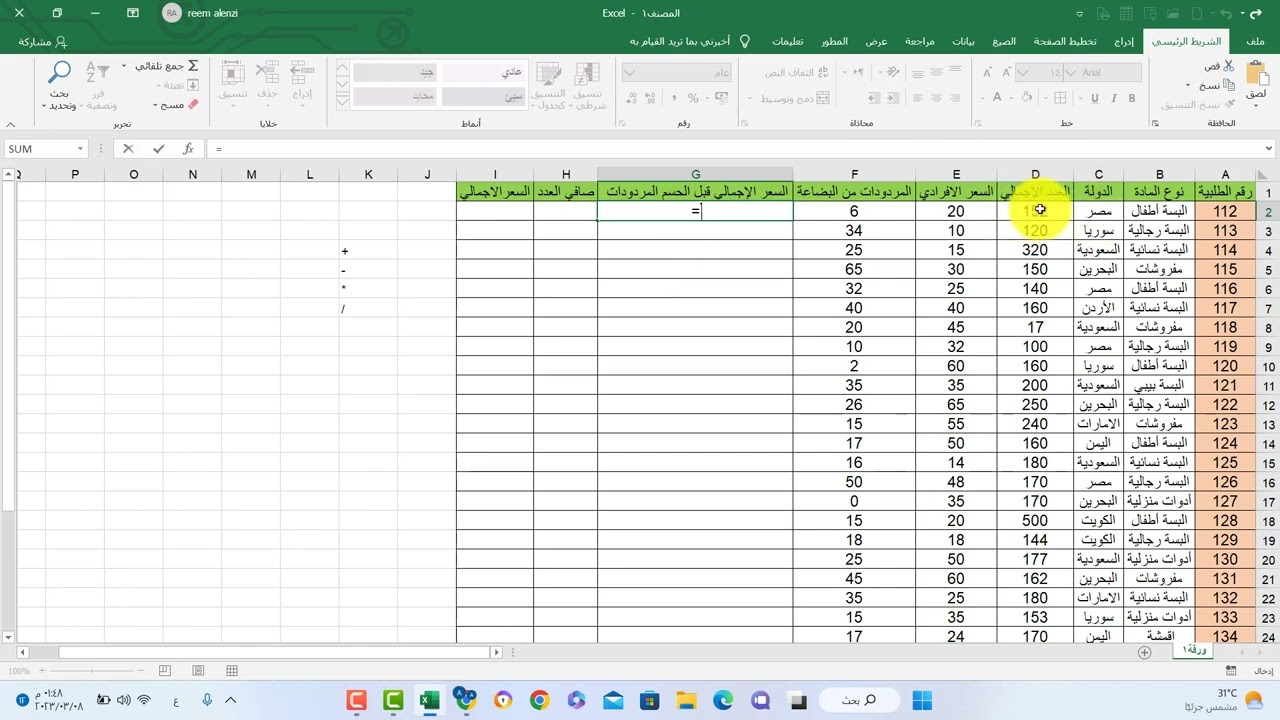Open Chrome from the Windows taskbar
Screen dimensions: 1280x720
coord(539,701)
